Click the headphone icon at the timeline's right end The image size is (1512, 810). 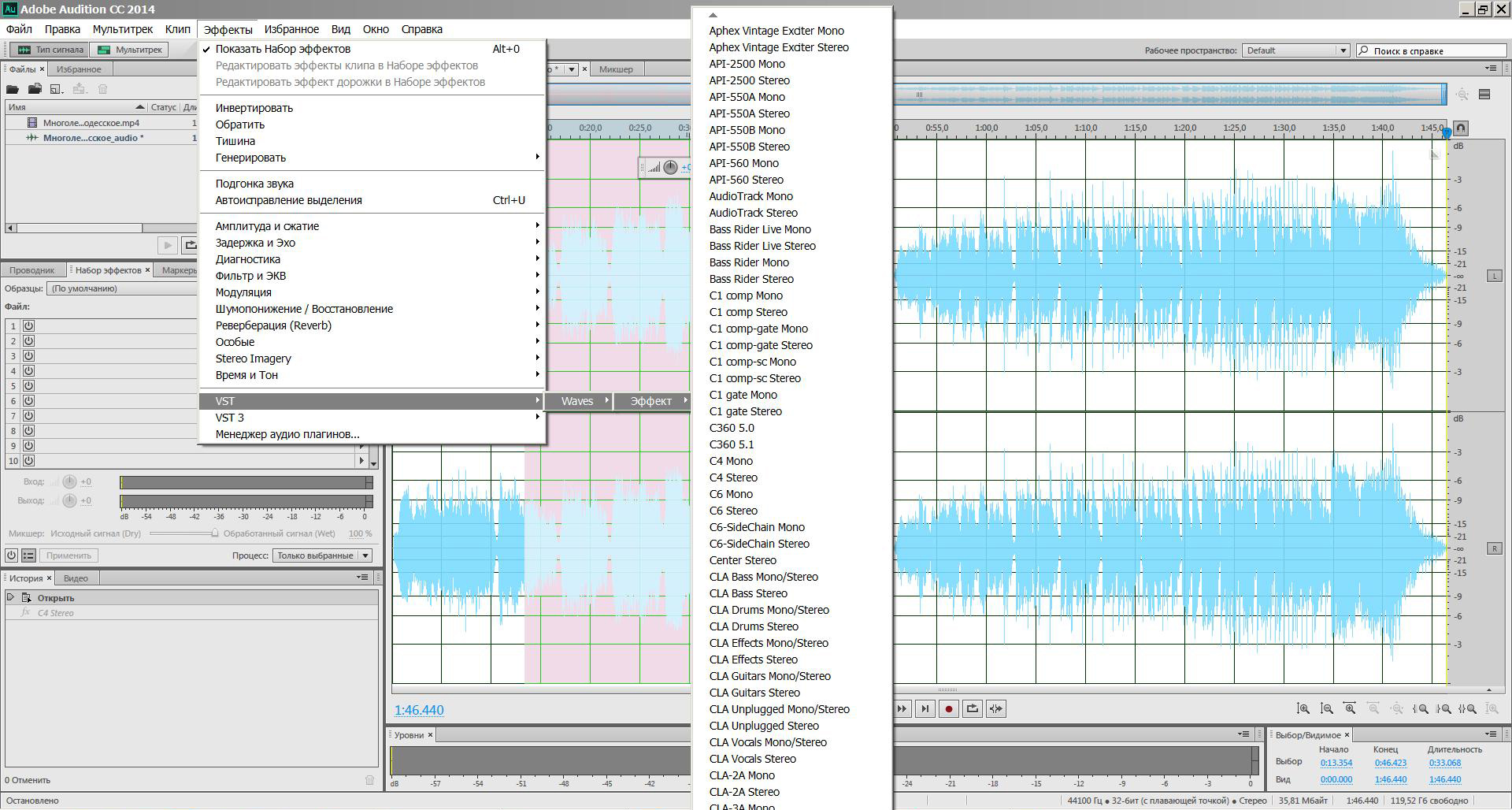pos(1461,128)
